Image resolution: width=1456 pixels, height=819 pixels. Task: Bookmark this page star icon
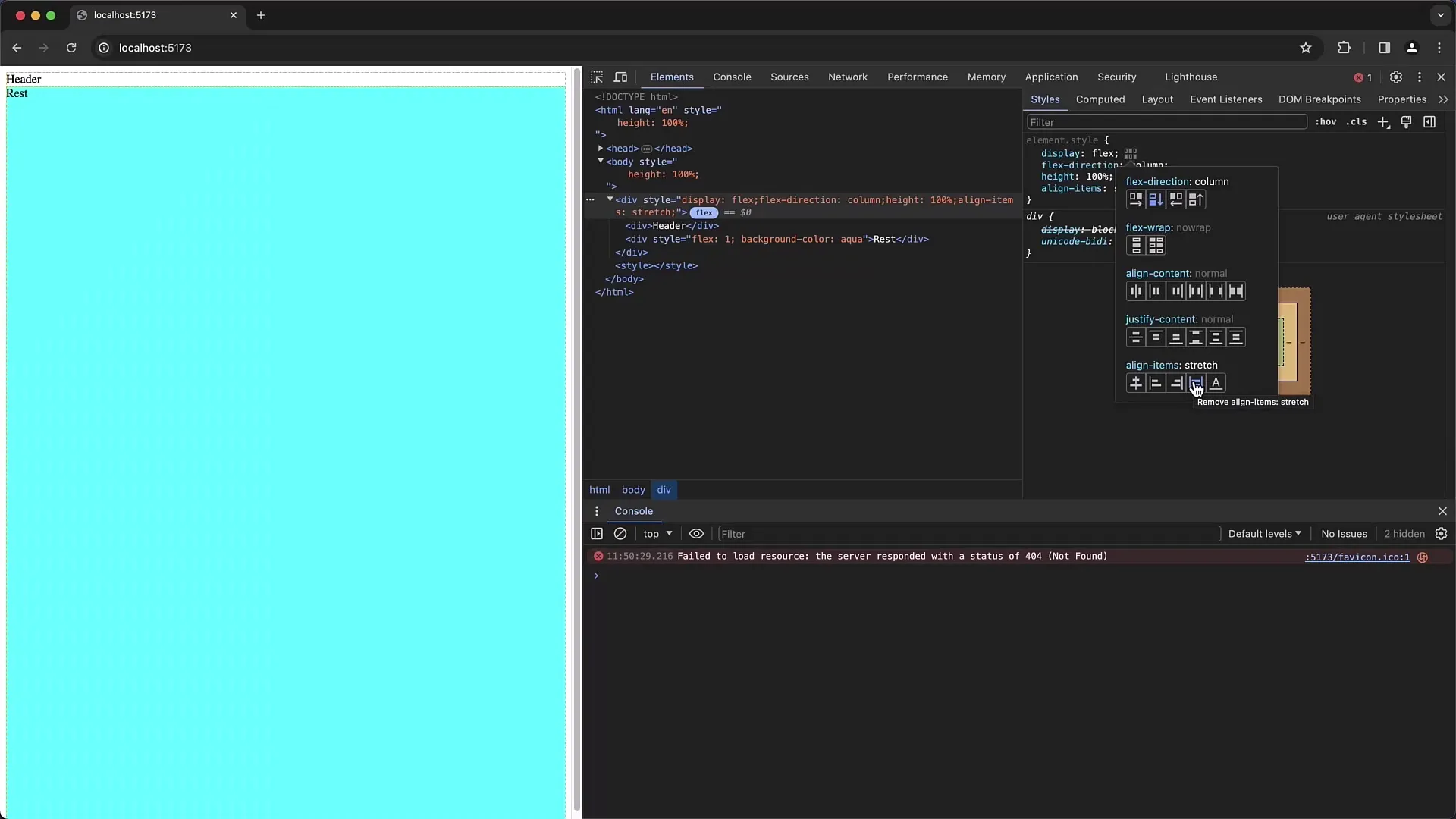click(1306, 48)
